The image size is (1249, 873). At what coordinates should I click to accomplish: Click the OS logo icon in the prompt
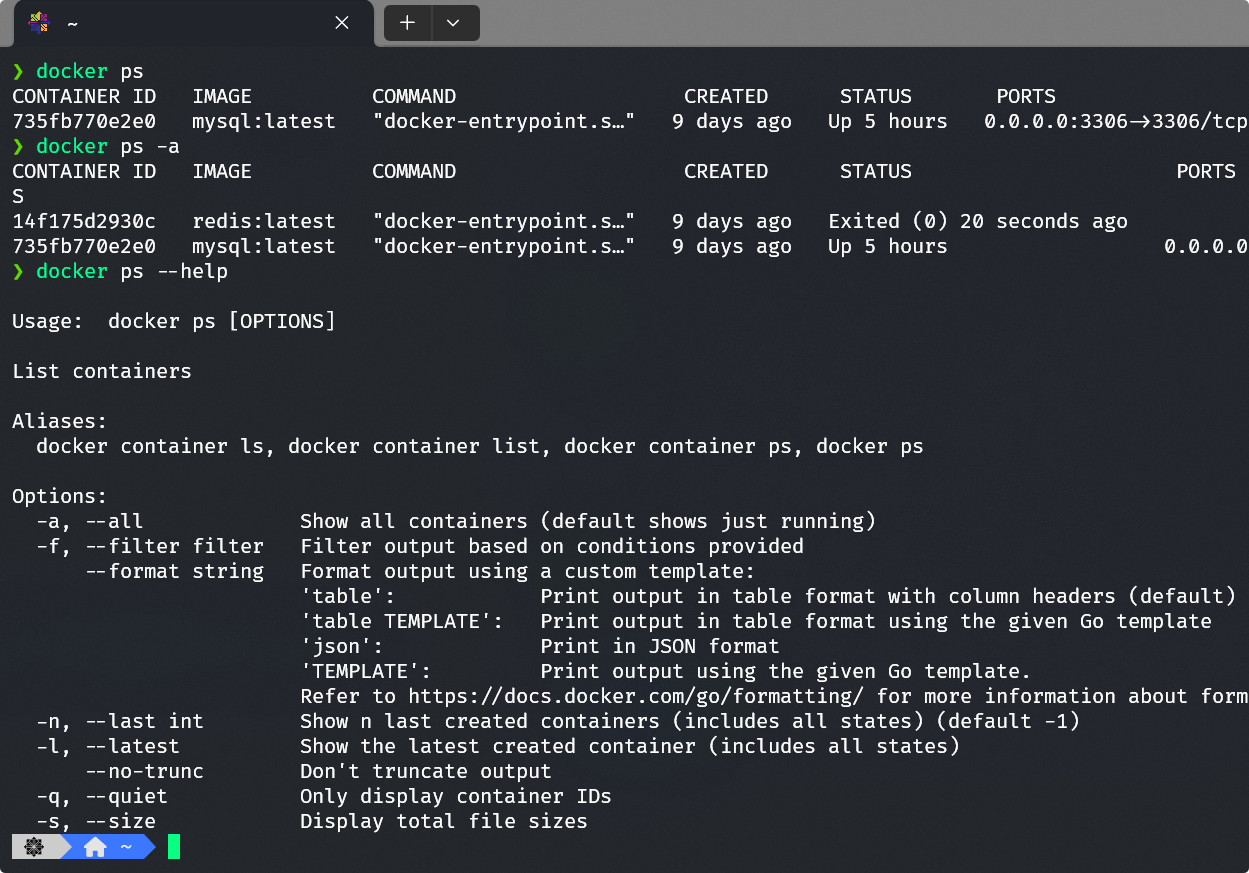(x=34, y=847)
